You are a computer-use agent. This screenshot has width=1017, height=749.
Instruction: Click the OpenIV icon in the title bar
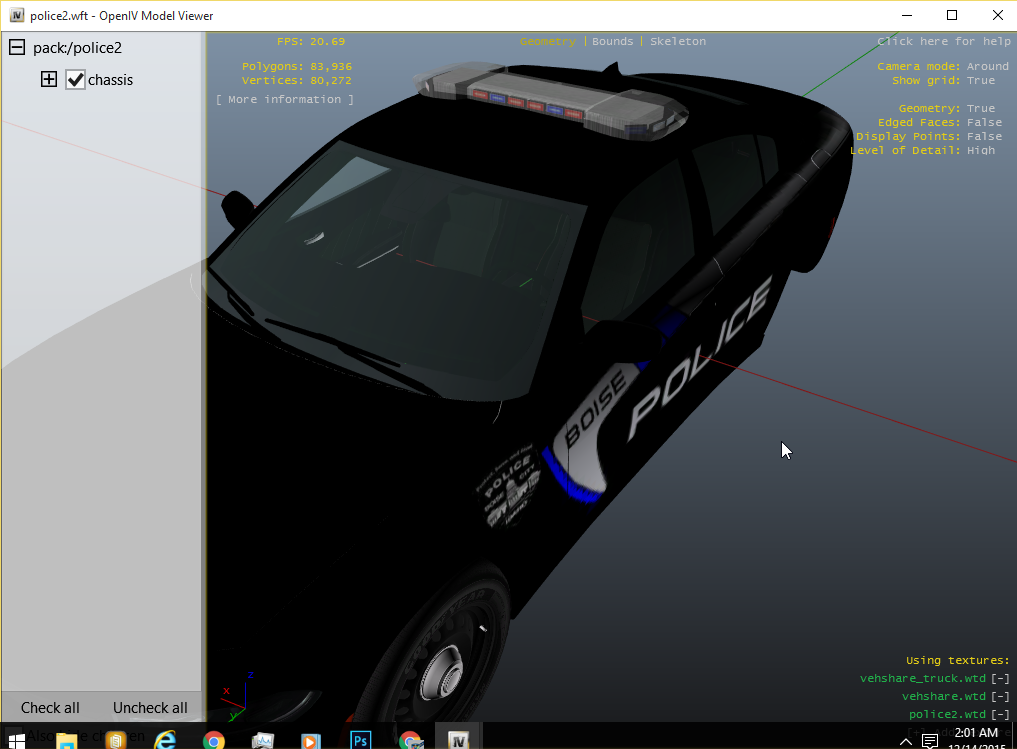pyautogui.click(x=17, y=16)
